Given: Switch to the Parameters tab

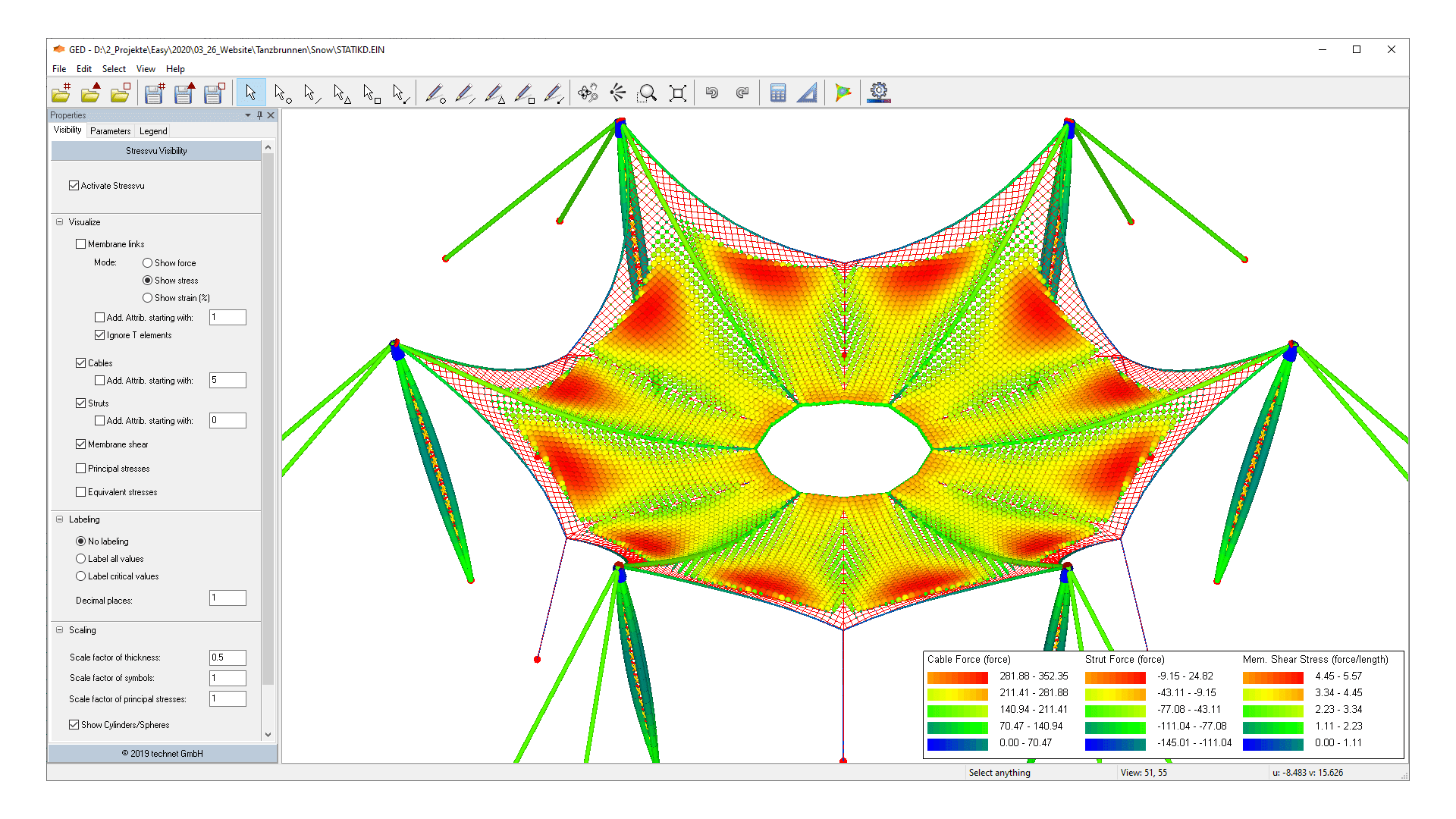Looking at the screenshot, I should pos(110,131).
